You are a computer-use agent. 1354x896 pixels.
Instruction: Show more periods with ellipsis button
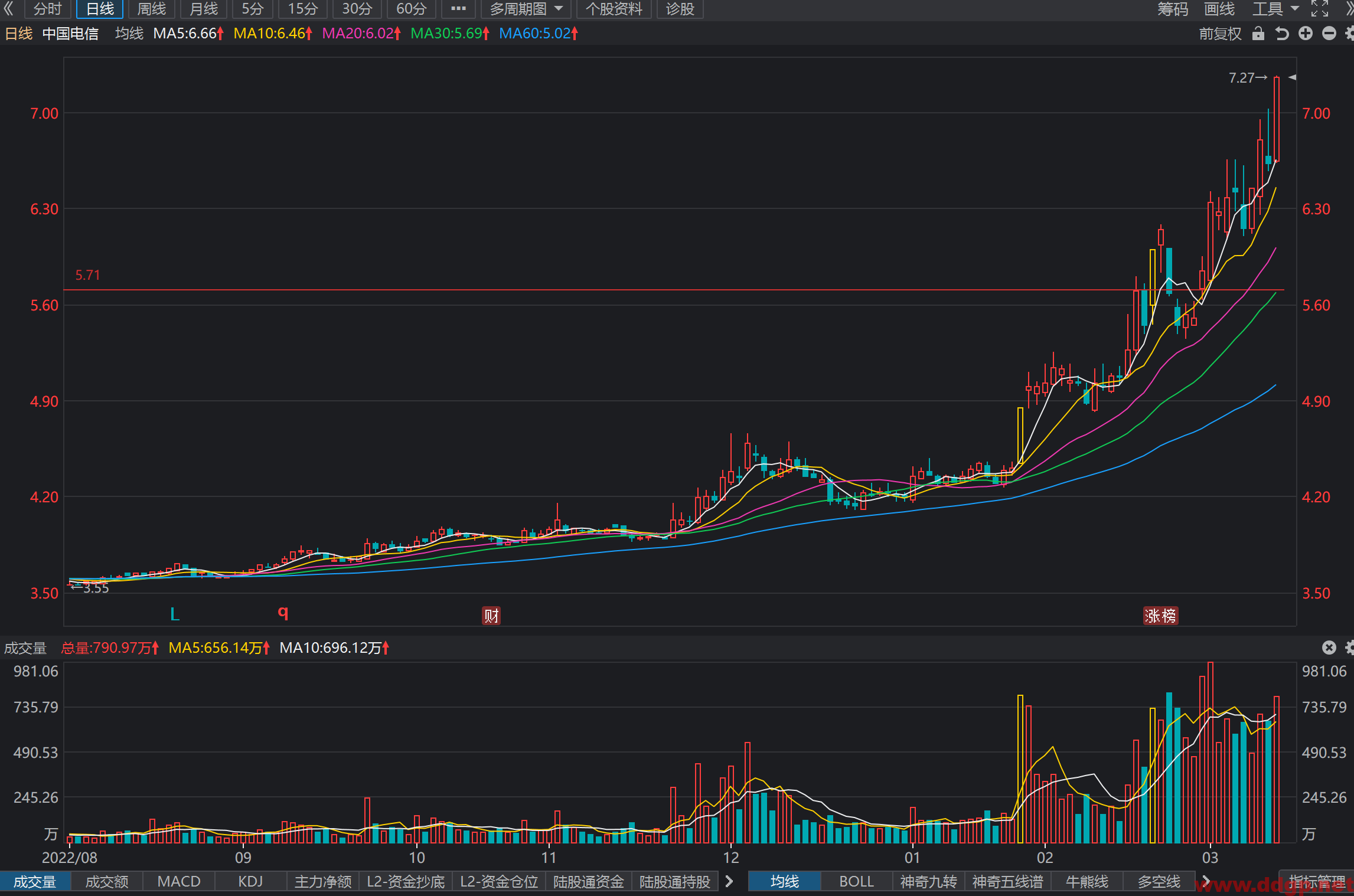click(x=458, y=9)
